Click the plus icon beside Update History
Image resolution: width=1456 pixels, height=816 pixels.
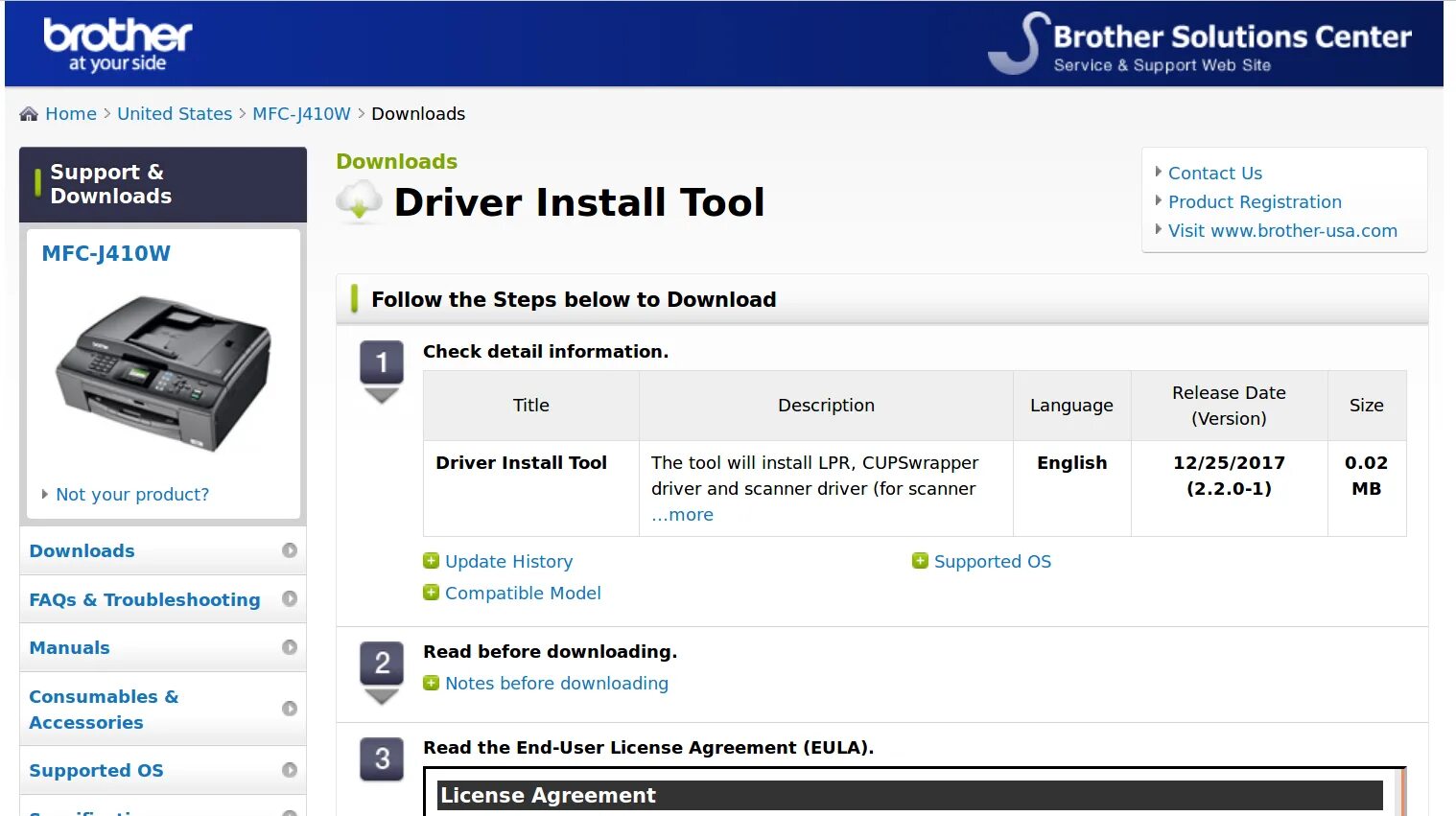click(432, 561)
